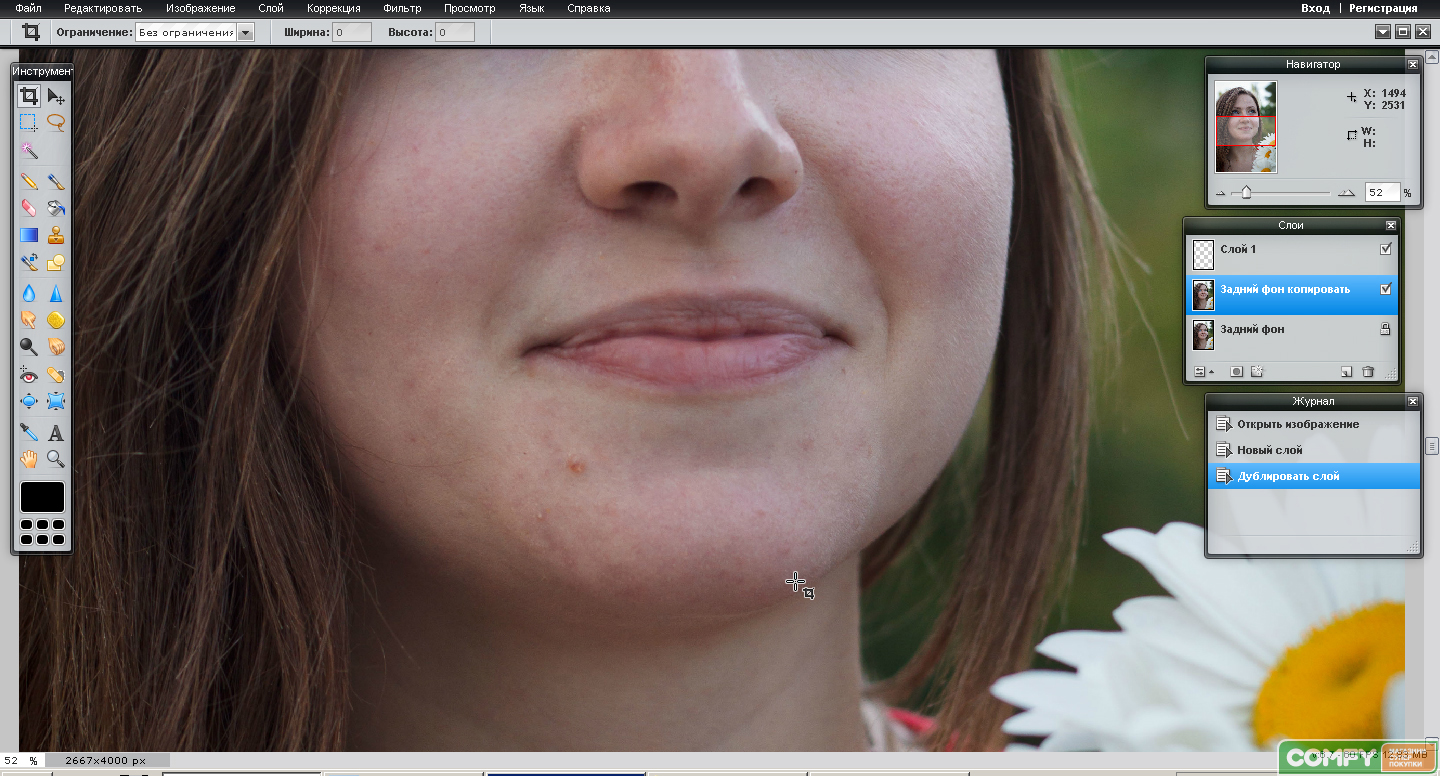Screen dimensions: 1440x776
Task: Click the new layer icon in Слои panel
Action: pos(1346,371)
